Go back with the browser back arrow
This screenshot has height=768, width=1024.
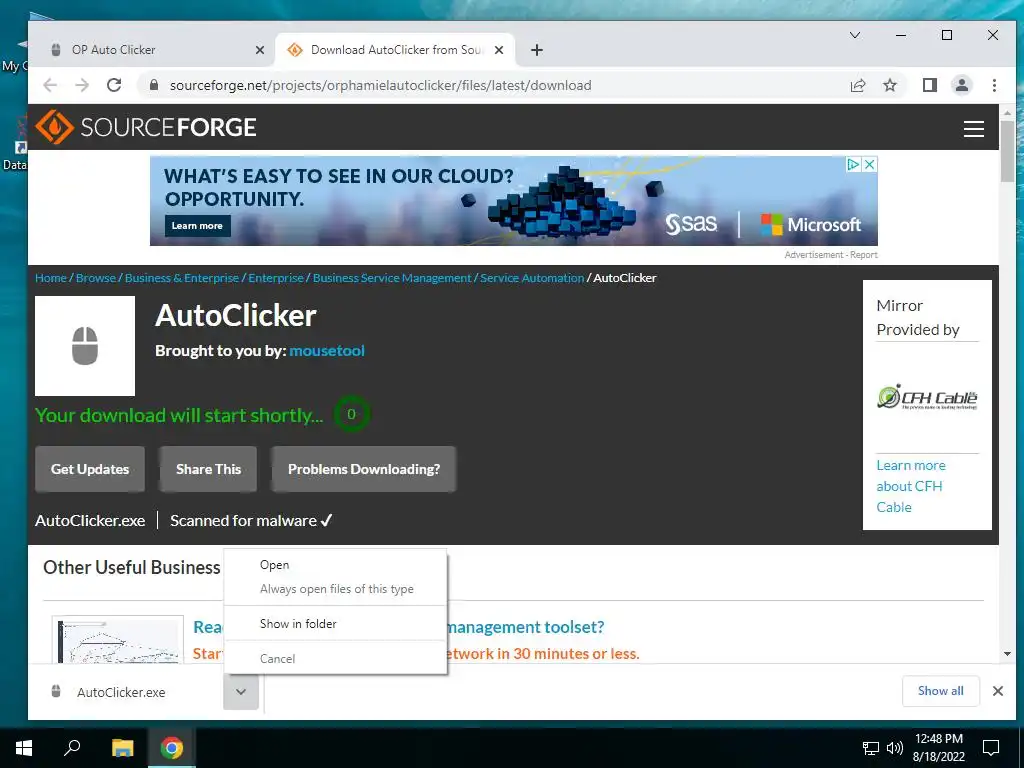point(50,85)
